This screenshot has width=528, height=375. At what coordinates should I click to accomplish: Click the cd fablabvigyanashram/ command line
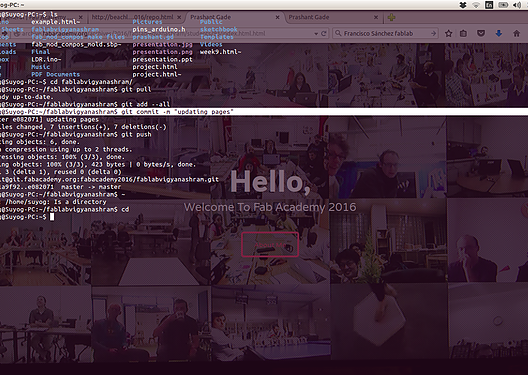(91, 82)
